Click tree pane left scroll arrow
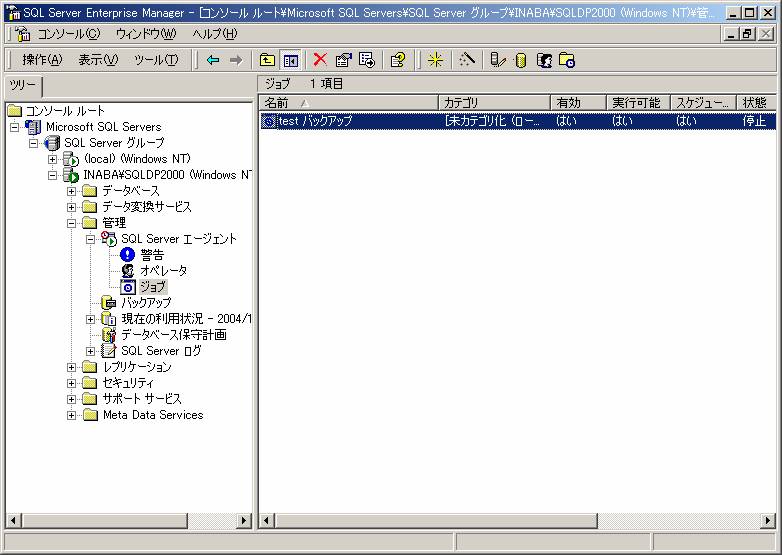Image resolution: width=782 pixels, height=555 pixels. (x=13, y=521)
